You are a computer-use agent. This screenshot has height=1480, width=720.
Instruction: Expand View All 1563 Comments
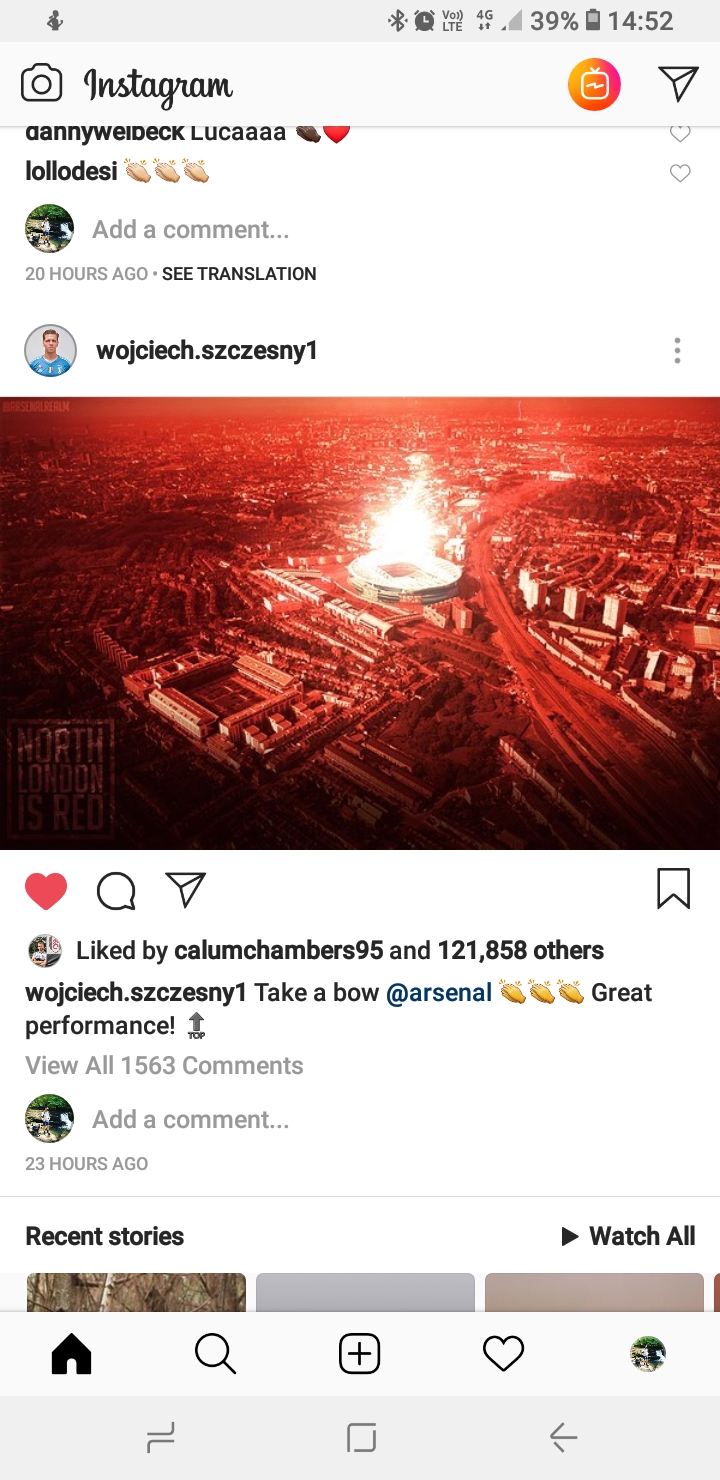tap(164, 1065)
